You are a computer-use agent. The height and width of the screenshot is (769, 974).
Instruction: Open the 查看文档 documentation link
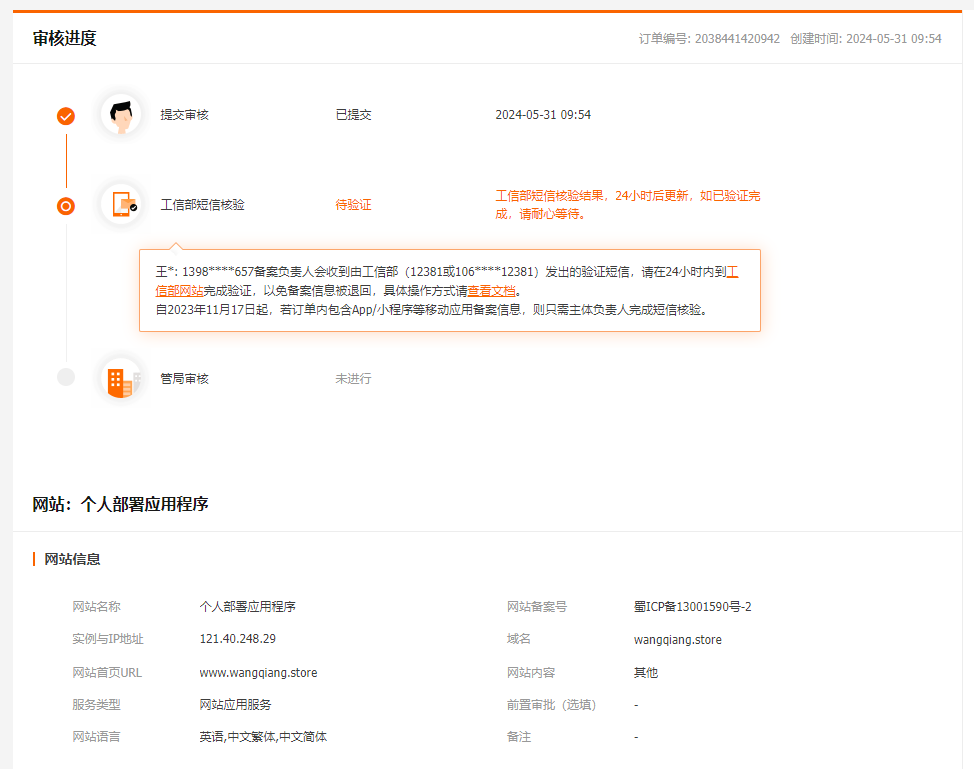tap(491, 291)
